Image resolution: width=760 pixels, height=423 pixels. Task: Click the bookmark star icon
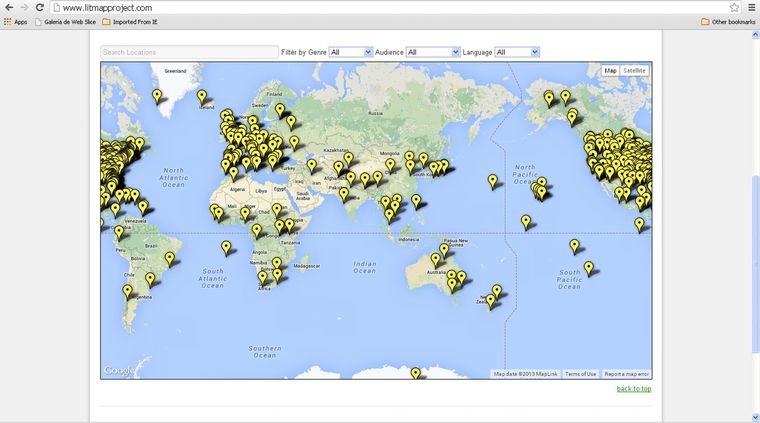coord(734,7)
